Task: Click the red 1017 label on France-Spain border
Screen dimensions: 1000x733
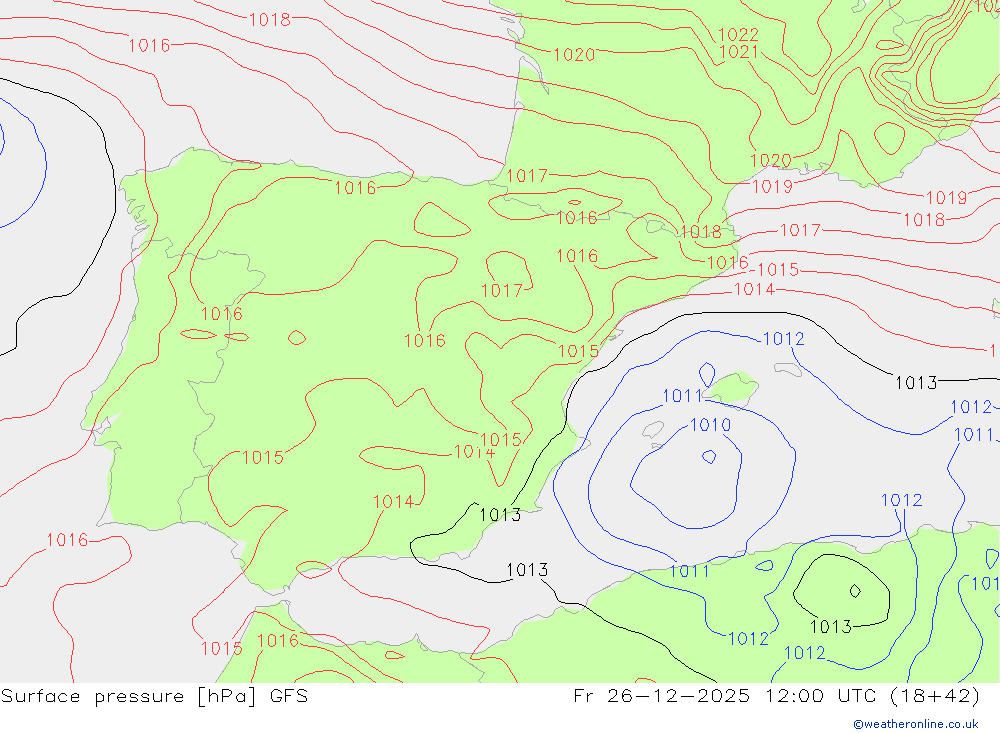Action: 527,175
